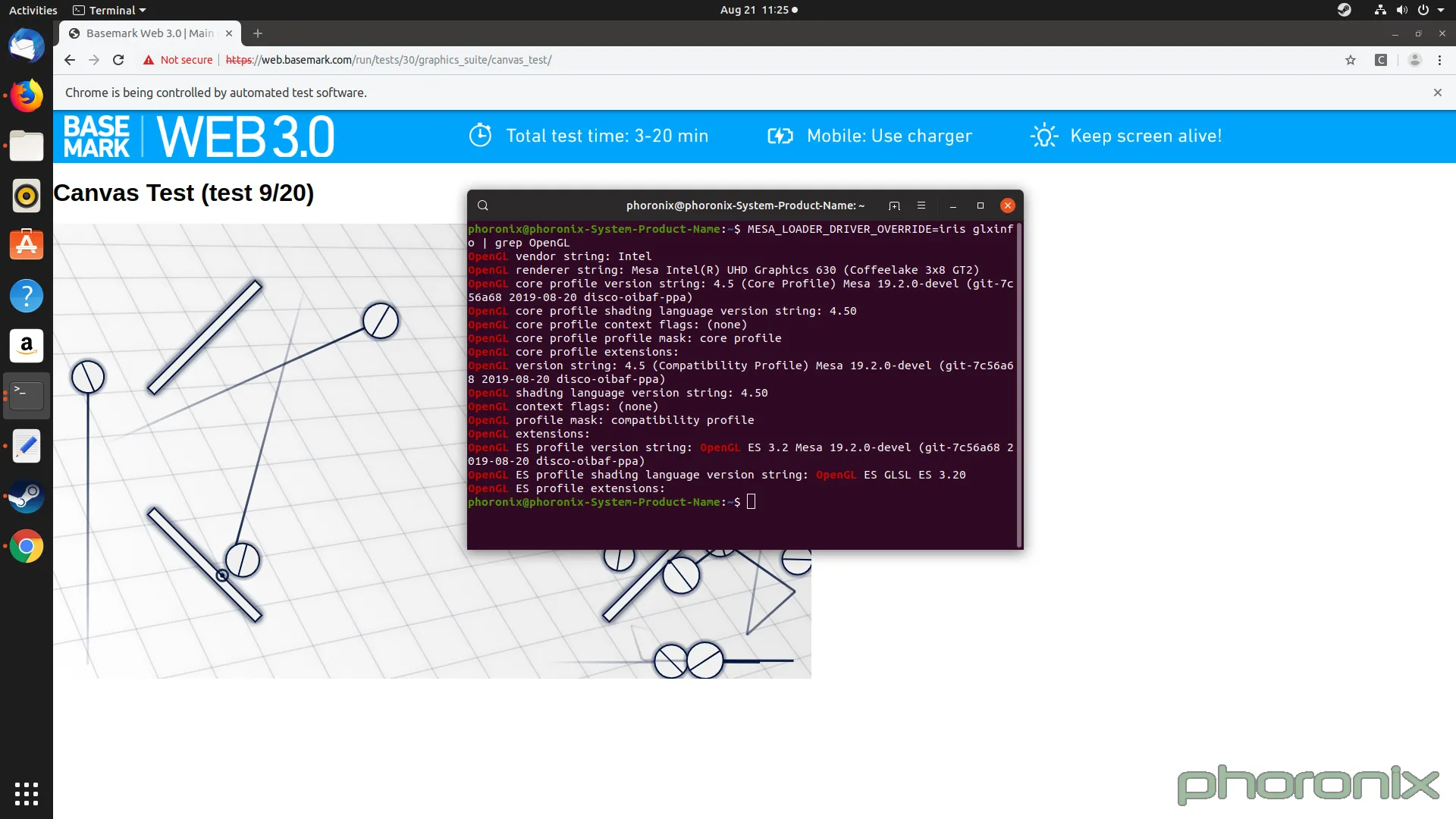Open the Files manager in the dock
1456x819 pixels.
click(x=27, y=146)
